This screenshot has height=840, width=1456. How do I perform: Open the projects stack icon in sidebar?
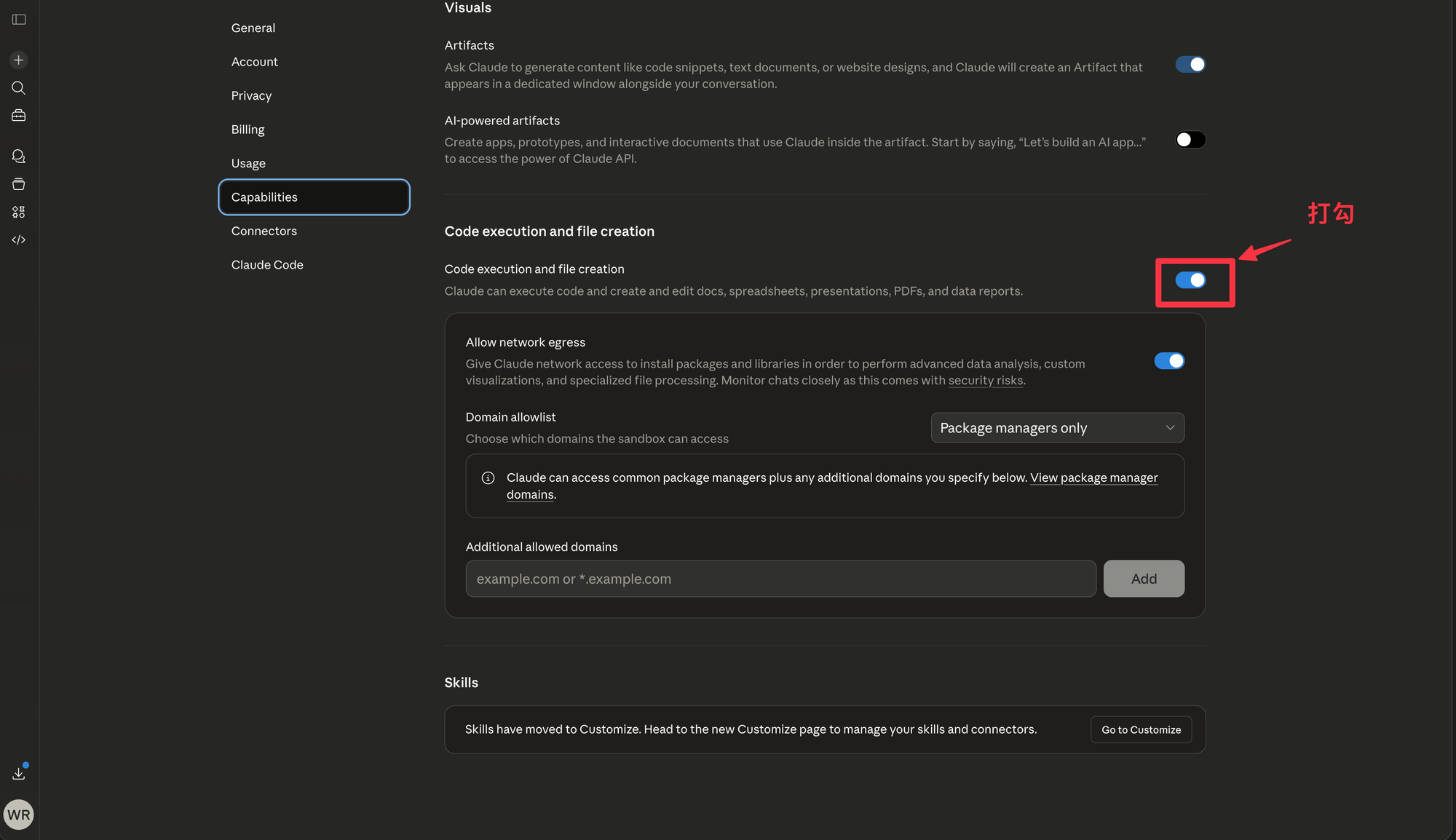tap(19, 184)
